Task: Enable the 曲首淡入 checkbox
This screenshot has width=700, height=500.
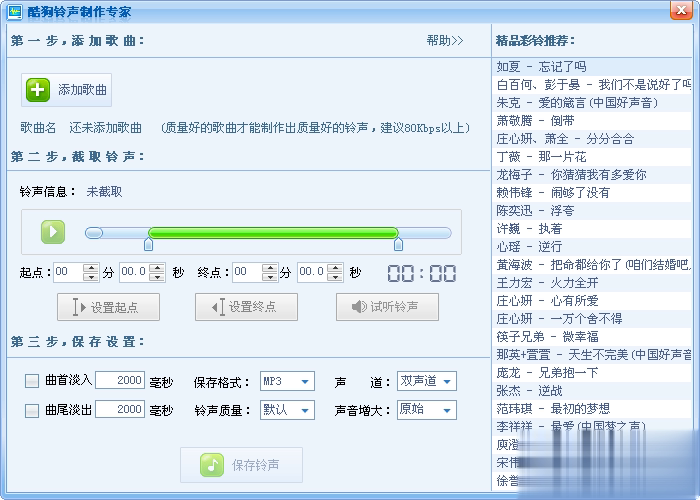Action: (32, 381)
